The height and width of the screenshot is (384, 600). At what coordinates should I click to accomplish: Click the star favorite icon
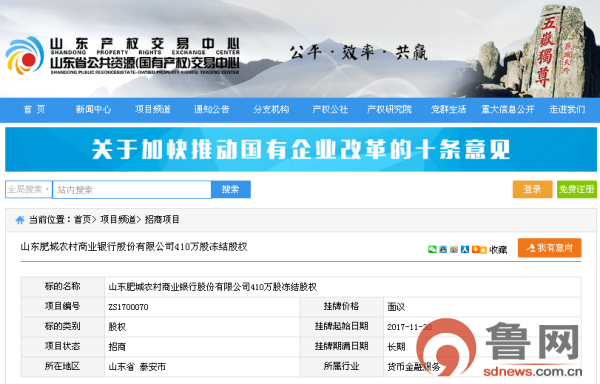483,250
